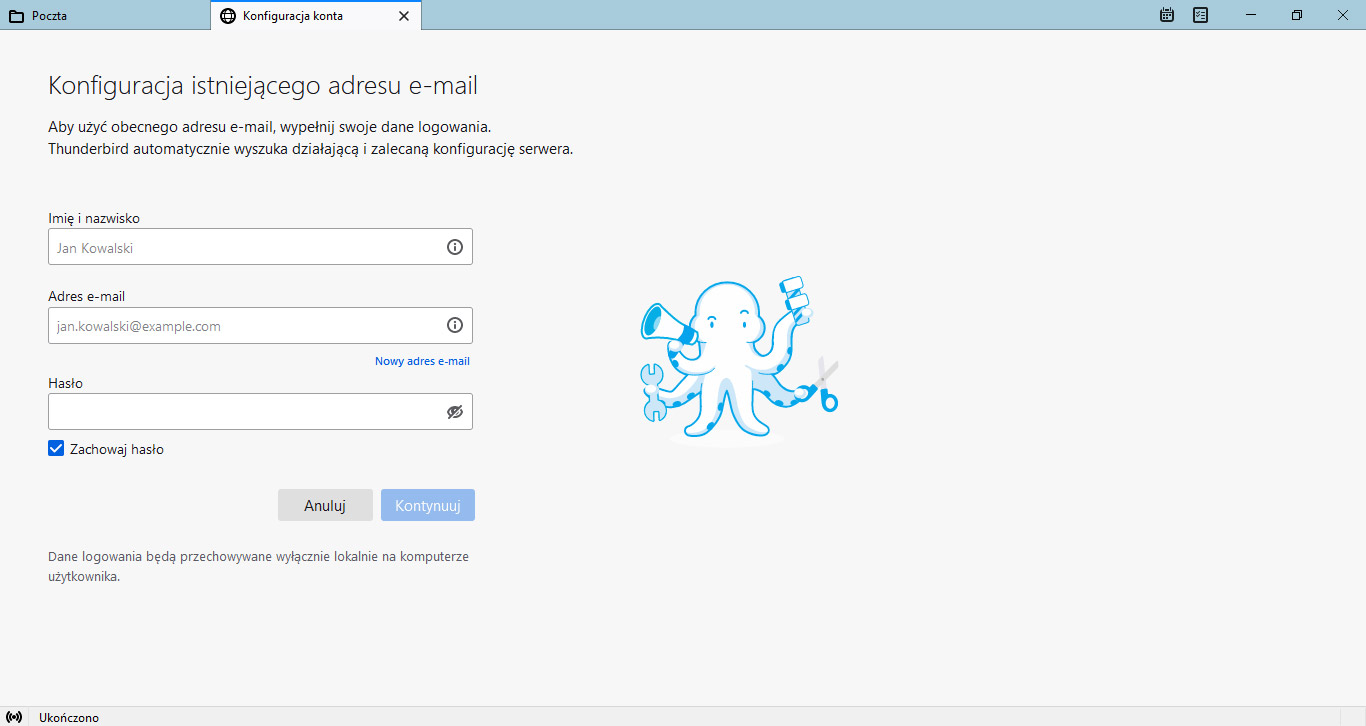Minimize the Thunderbird window

coord(1251,15)
